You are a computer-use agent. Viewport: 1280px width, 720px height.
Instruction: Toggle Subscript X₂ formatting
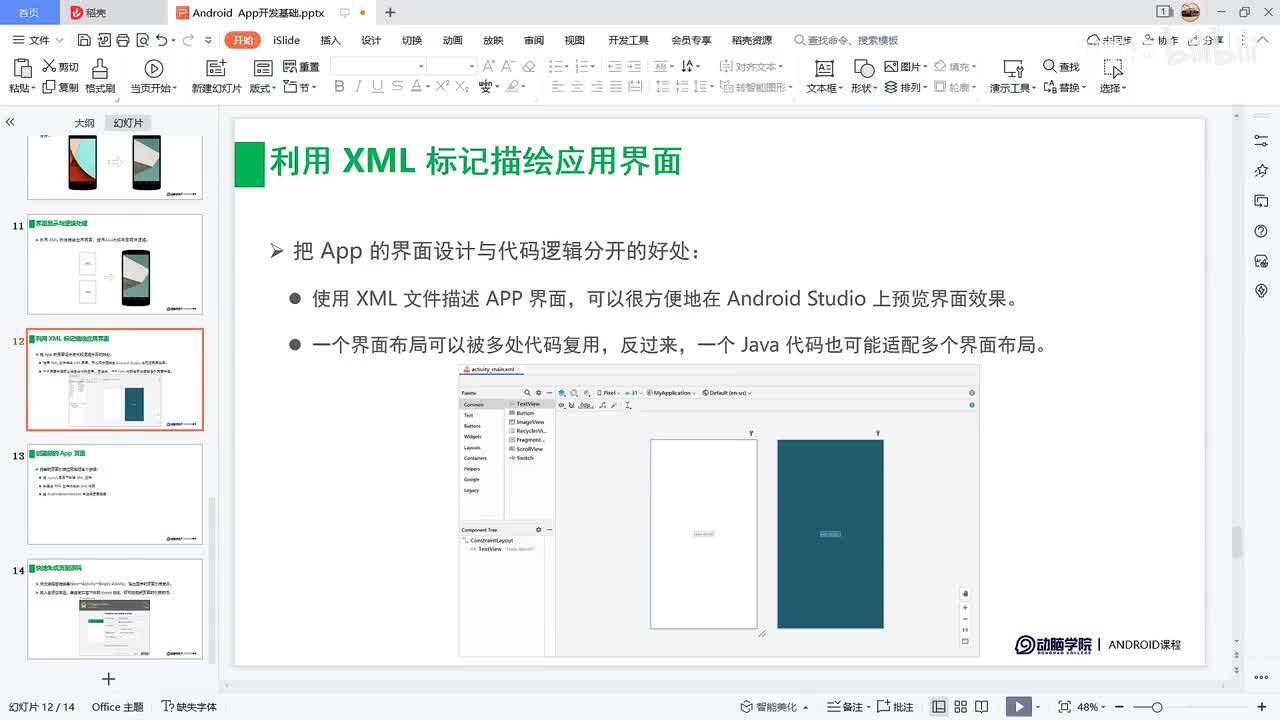(462, 87)
